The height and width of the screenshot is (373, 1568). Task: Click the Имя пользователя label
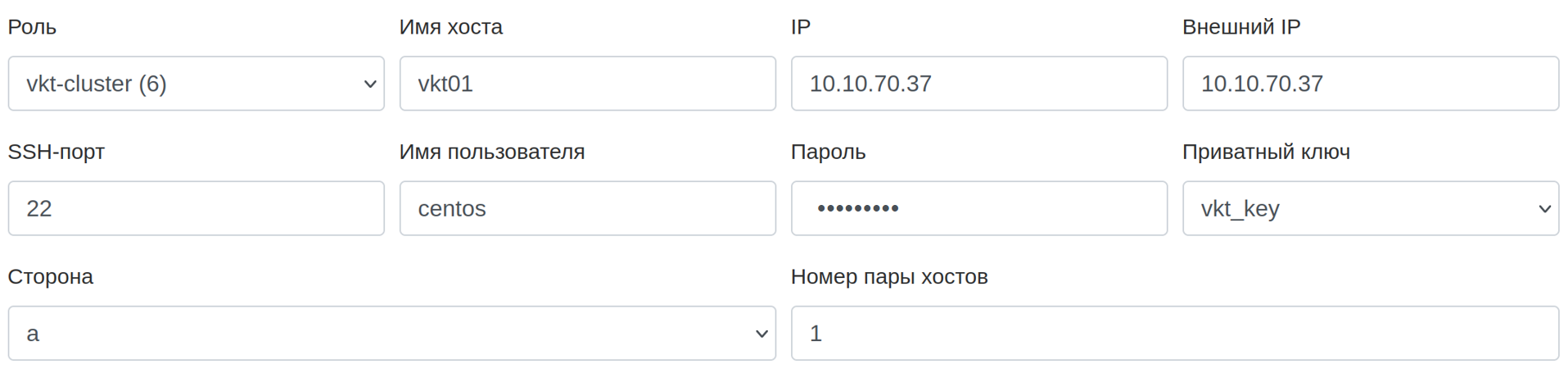click(x=491, y=152)
